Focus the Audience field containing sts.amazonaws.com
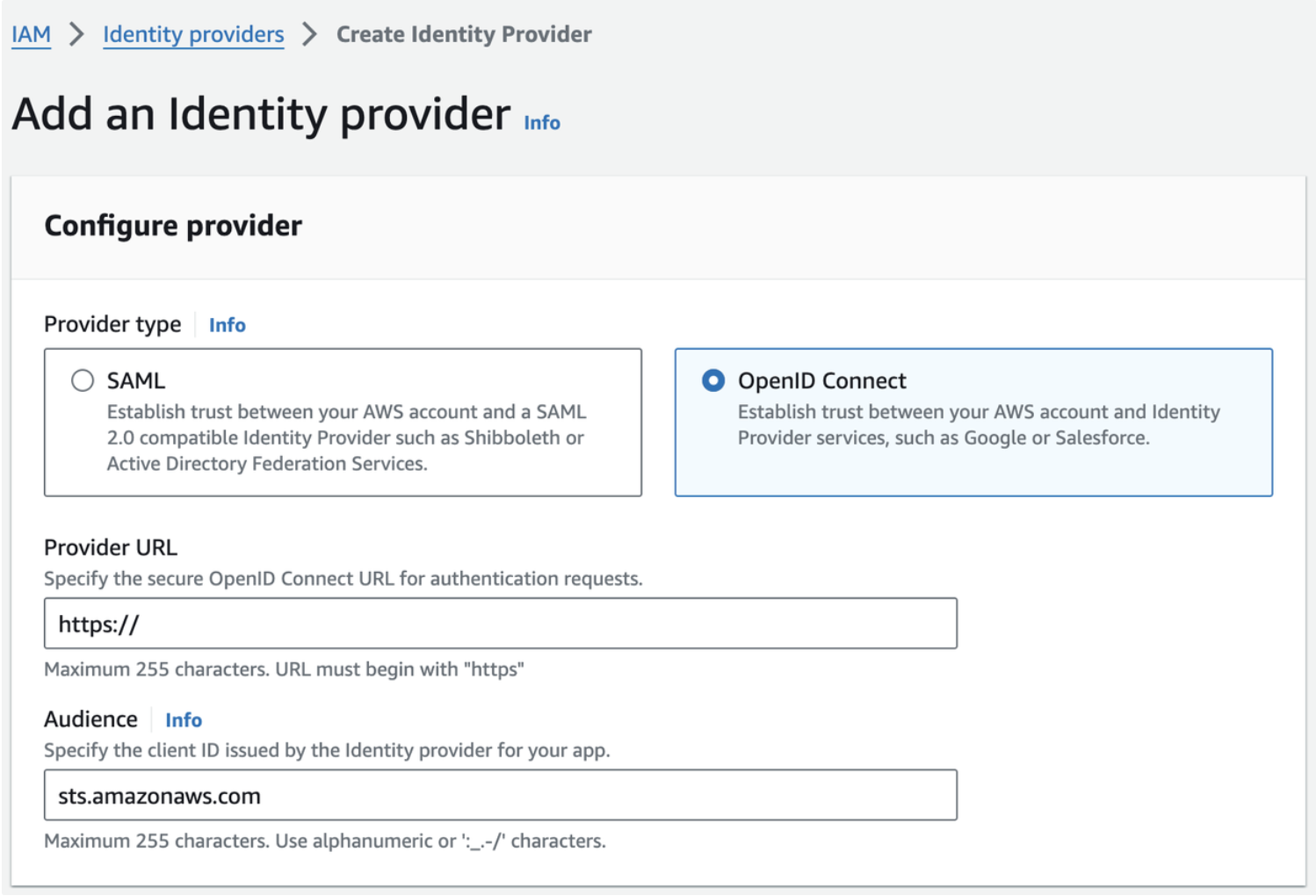Screen dimensions: 1316x896 [x=501, y=796]
